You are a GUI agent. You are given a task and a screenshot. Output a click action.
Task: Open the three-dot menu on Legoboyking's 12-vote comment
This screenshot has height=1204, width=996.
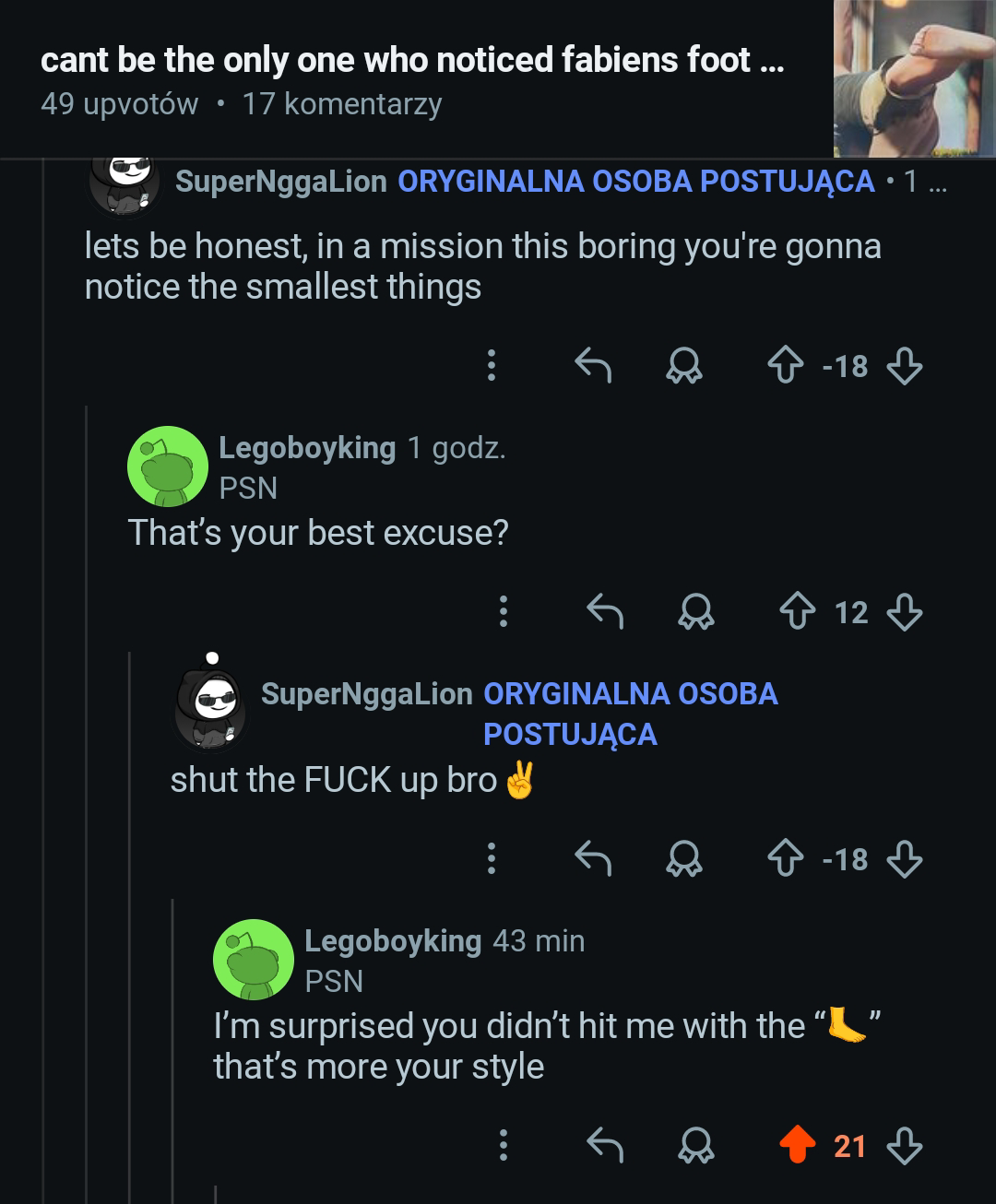coord(503,610)
